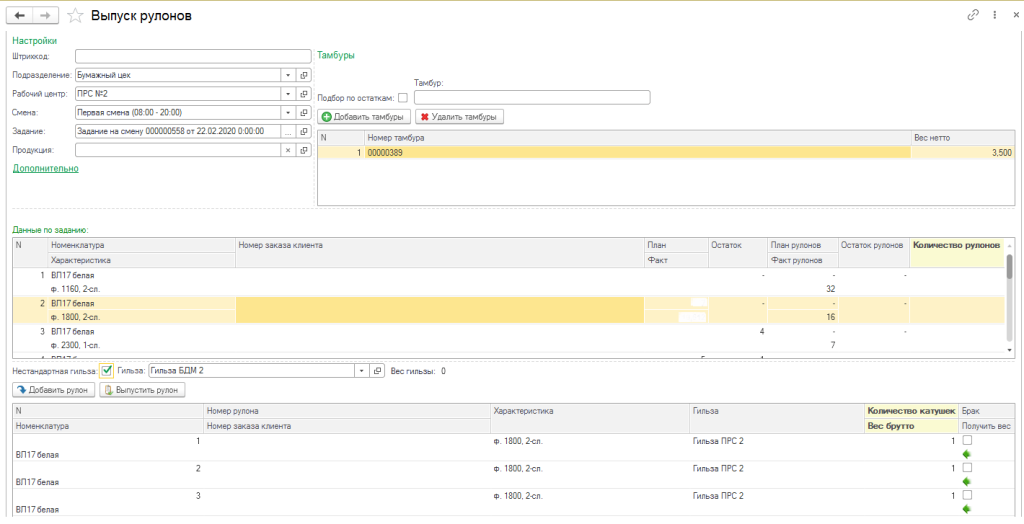Open the three-dot more actions menu
The height and width of the screenshot is (524, 1024).
point(995,15)
